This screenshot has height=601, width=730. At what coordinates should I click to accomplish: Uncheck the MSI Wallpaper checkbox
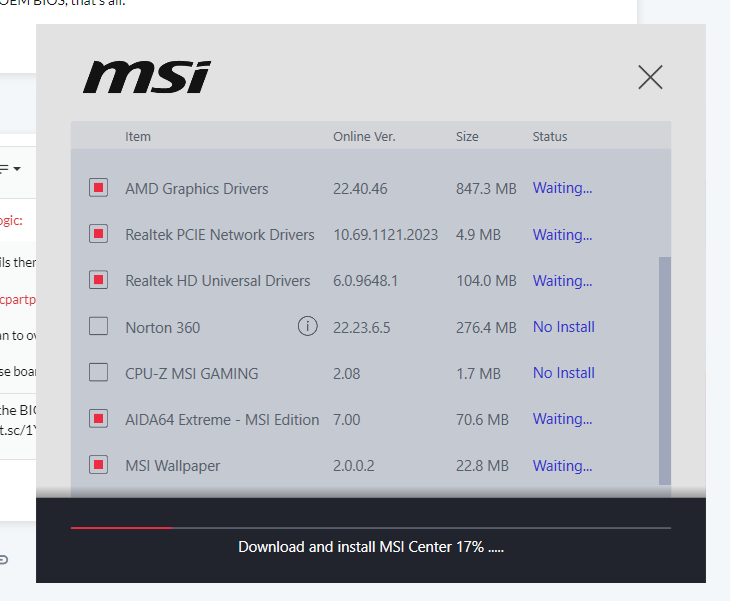(98, 465)
